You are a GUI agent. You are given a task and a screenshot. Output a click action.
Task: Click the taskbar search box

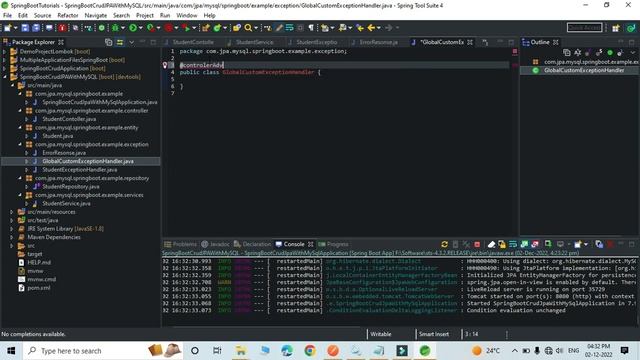102,351
